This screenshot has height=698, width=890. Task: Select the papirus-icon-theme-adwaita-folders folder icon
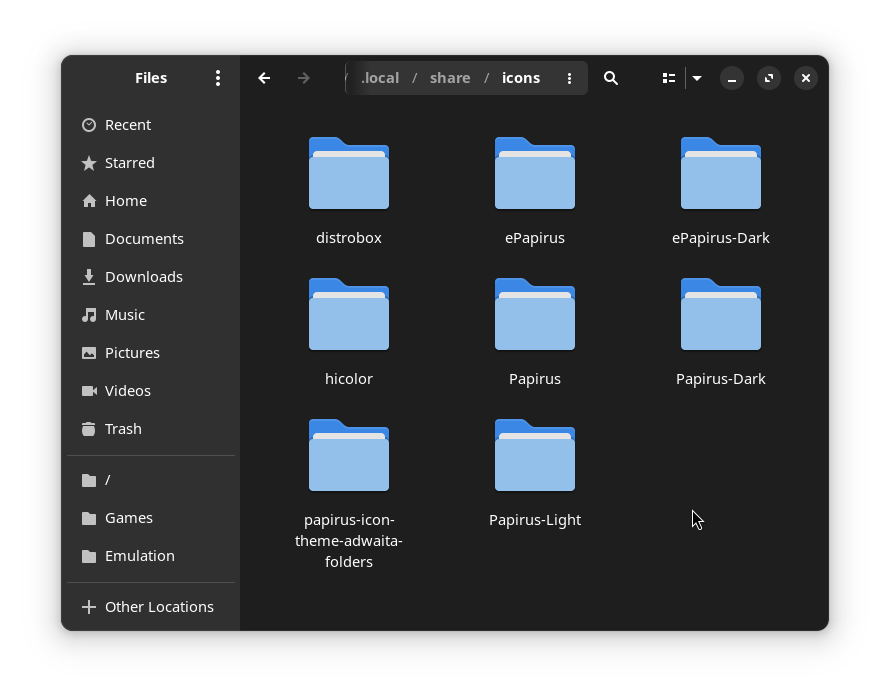[349, 455]
